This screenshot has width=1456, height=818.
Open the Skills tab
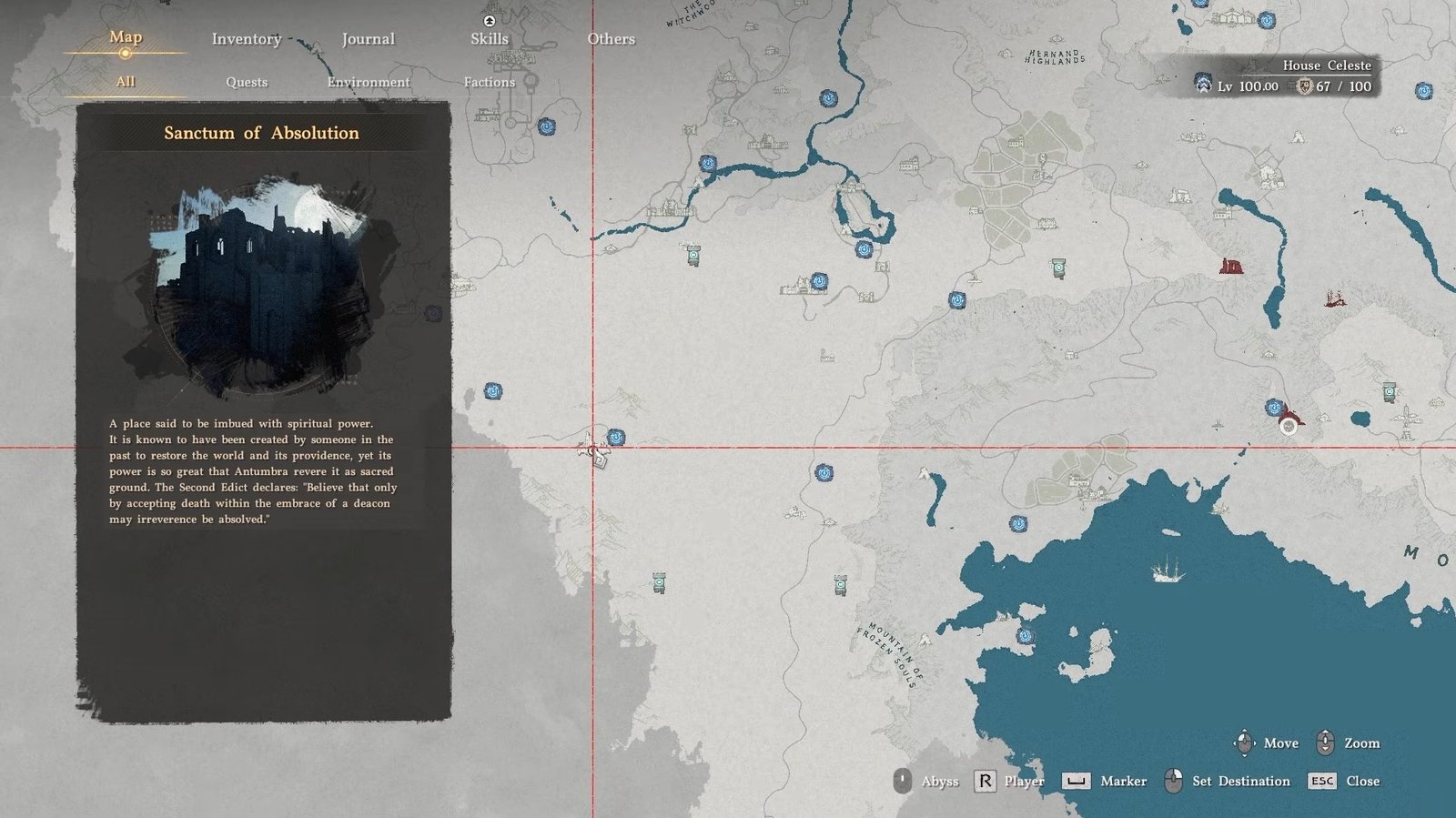(x=489, y=39)
